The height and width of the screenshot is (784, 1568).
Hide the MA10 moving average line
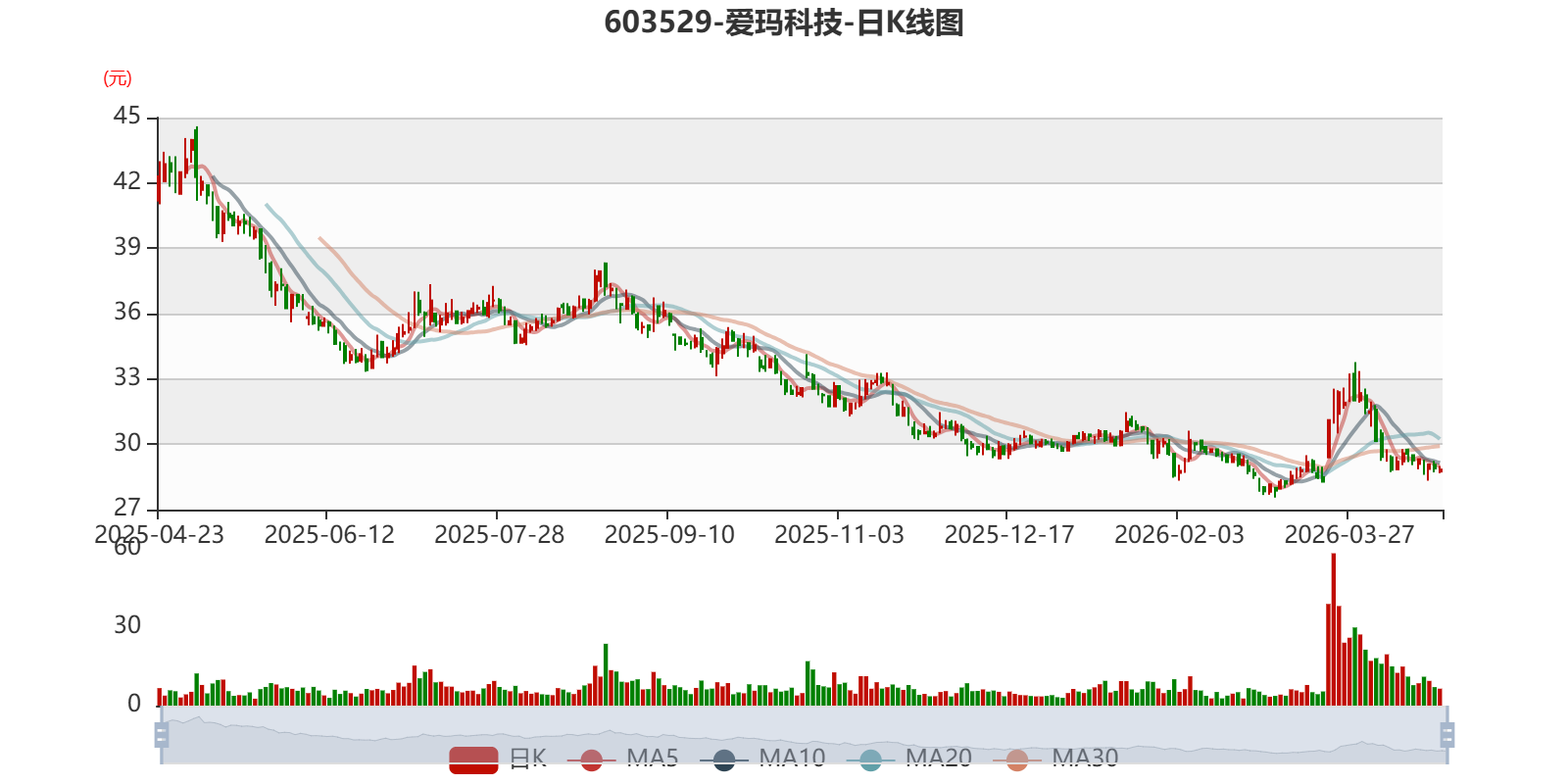762,759
